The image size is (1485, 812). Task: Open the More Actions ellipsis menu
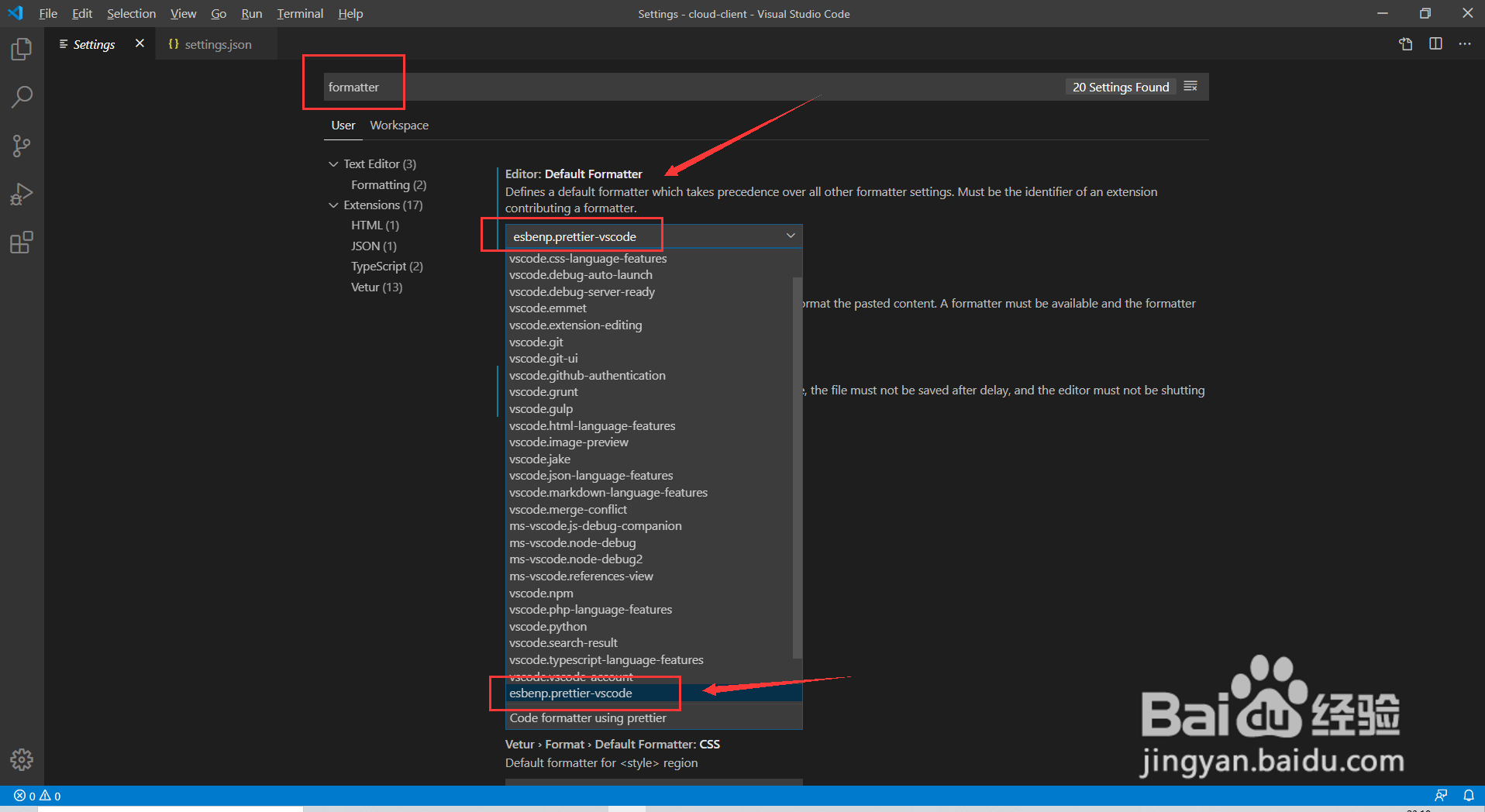tap(1464, 44)
